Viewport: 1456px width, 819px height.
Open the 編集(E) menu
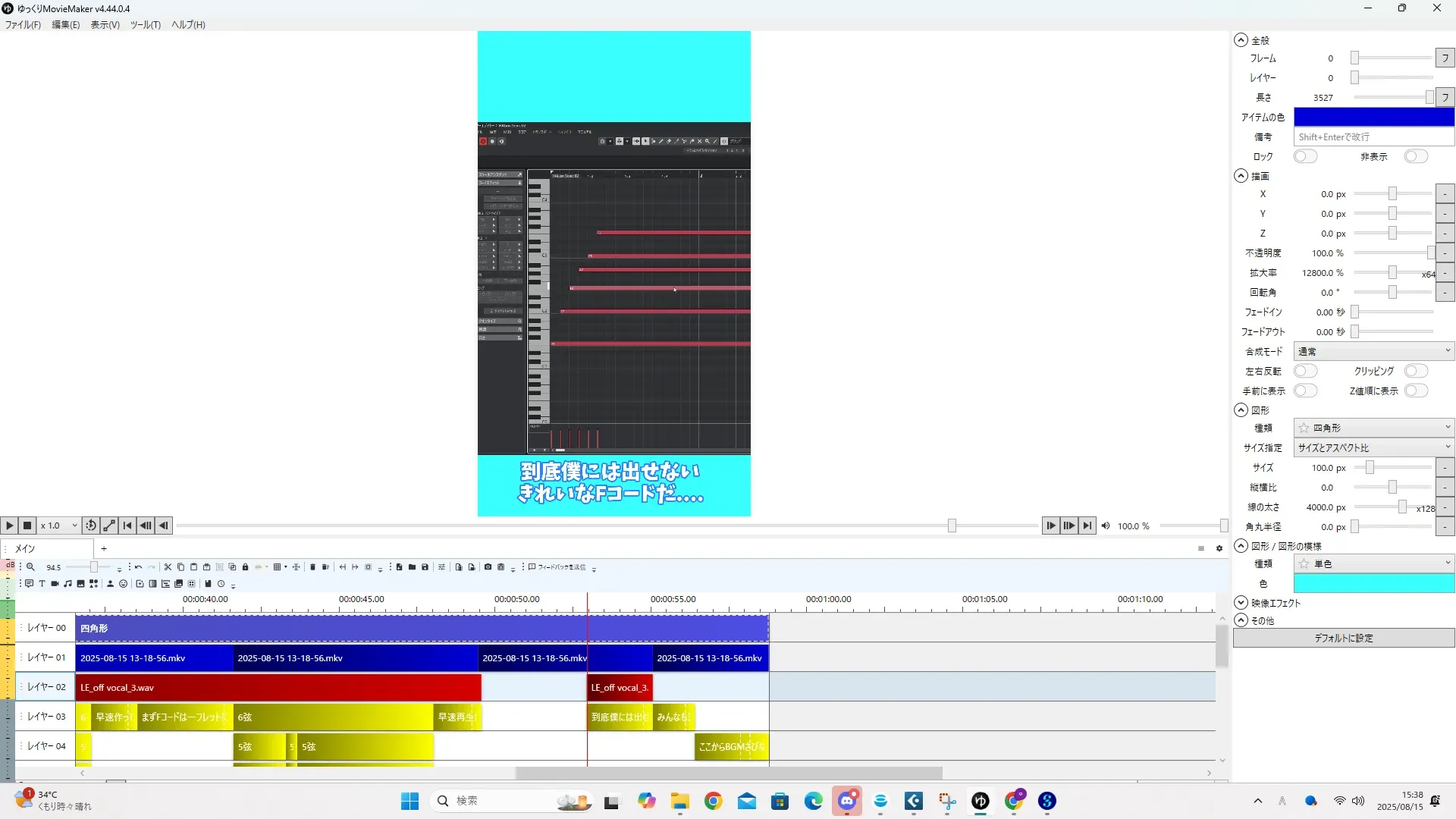tap(65, 25)
